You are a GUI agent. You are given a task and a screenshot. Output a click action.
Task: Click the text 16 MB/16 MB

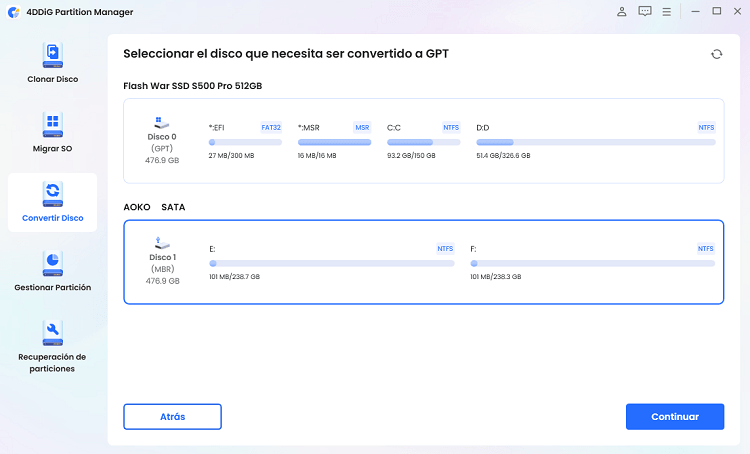317,155
